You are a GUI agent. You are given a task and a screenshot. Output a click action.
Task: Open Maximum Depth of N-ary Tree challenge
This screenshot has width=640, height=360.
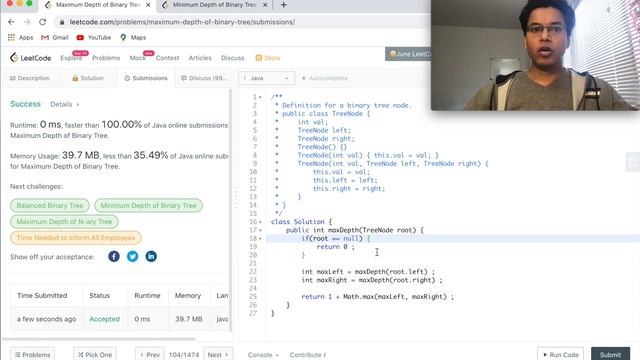click(x=64, y=222)
